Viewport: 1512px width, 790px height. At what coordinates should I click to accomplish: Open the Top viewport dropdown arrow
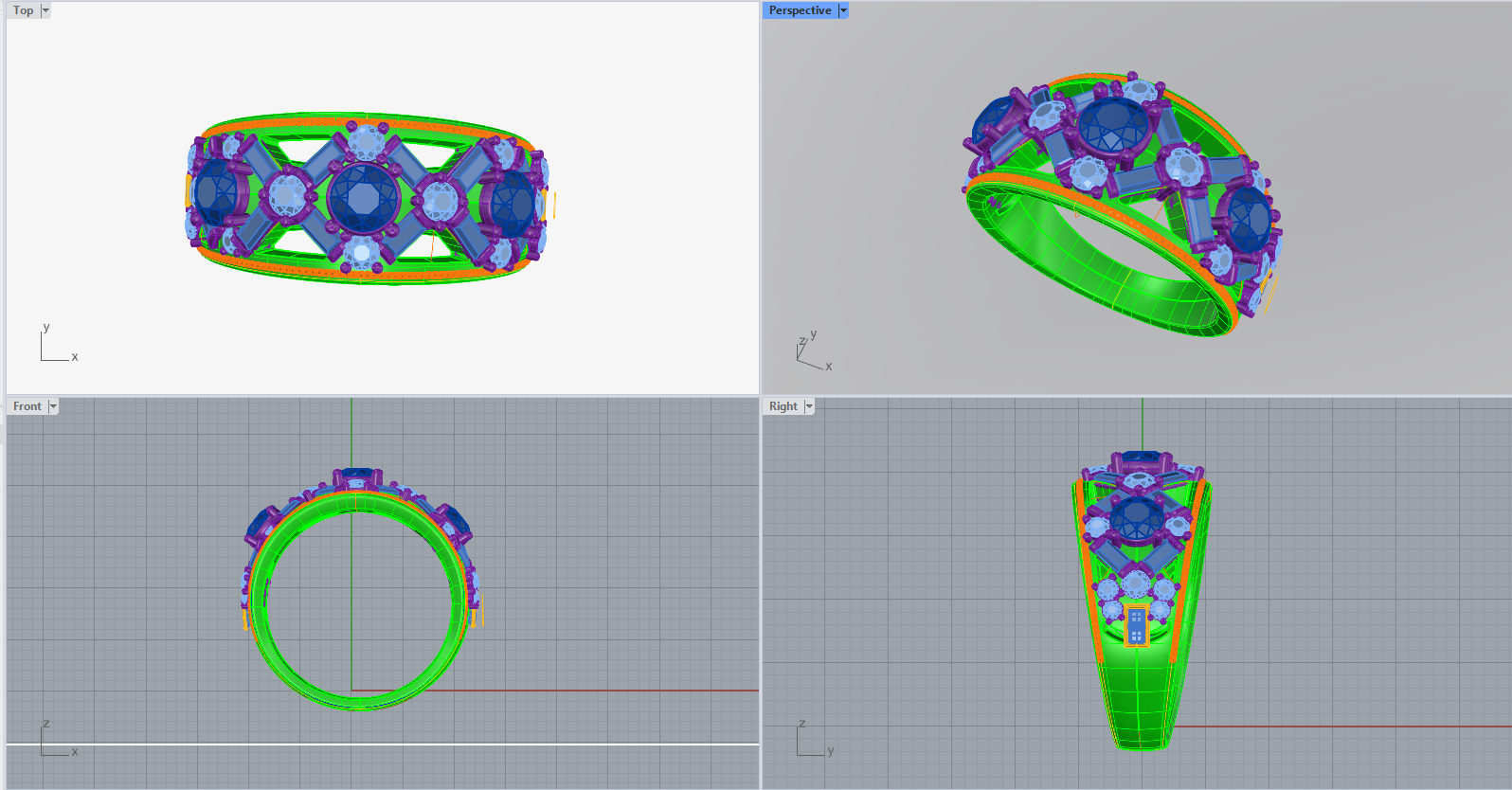point(45,10)
